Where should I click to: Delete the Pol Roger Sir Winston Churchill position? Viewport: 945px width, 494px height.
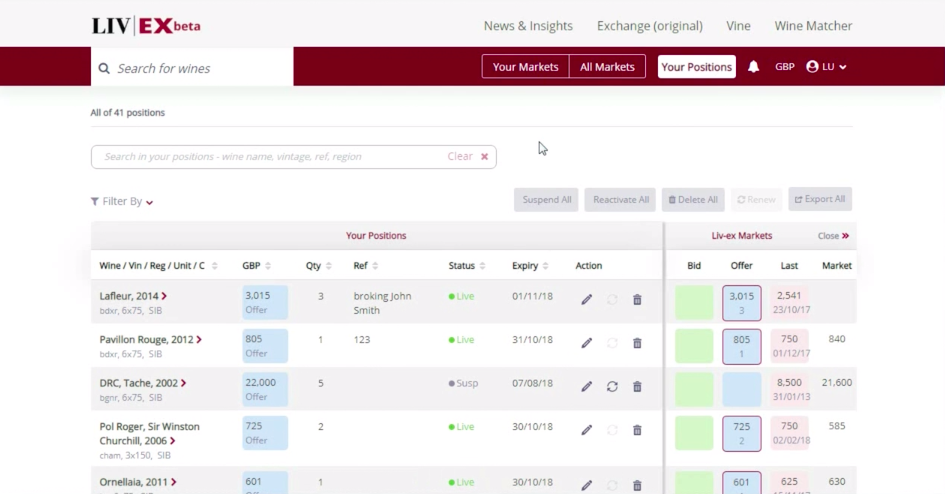(x=637, y=430)
